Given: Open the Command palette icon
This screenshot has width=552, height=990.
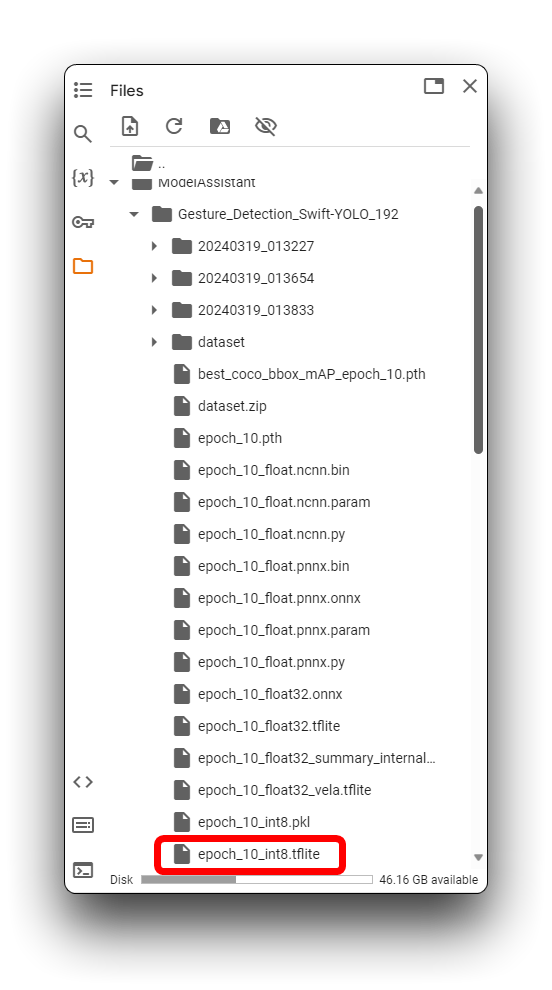Looking at the screenshot, I should [x=83, y=825].
